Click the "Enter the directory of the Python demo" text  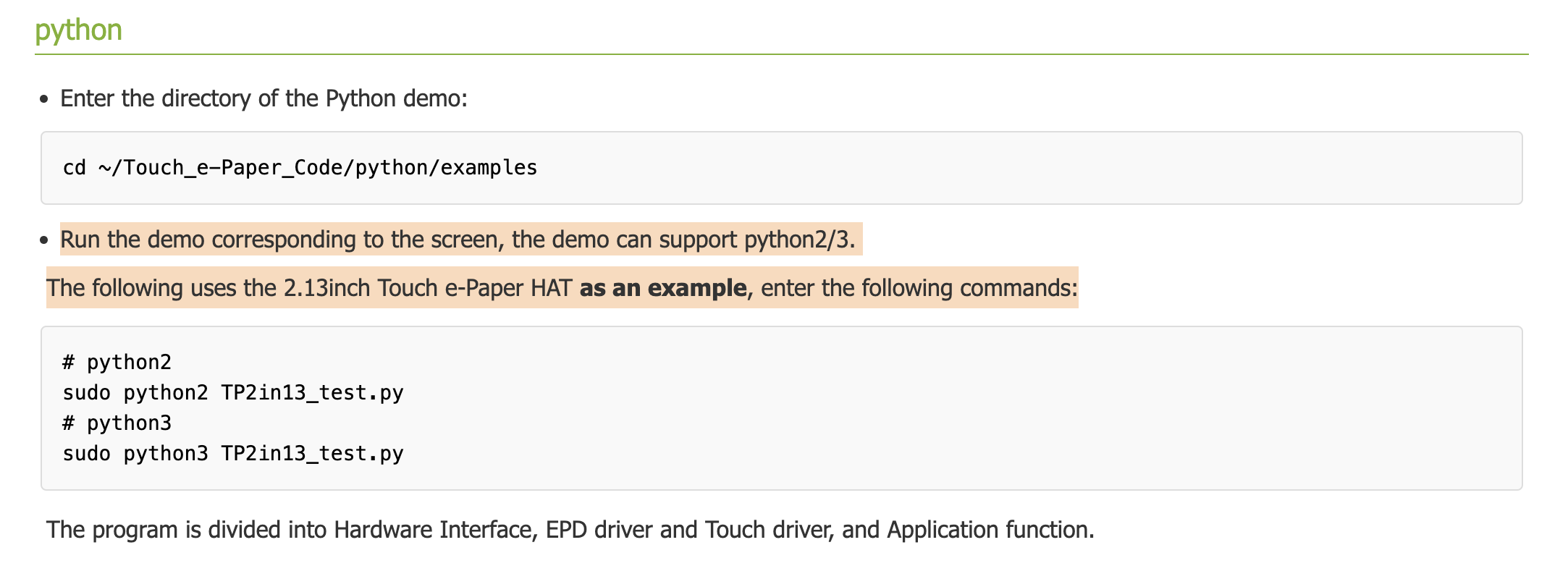(x=264, y=98)
